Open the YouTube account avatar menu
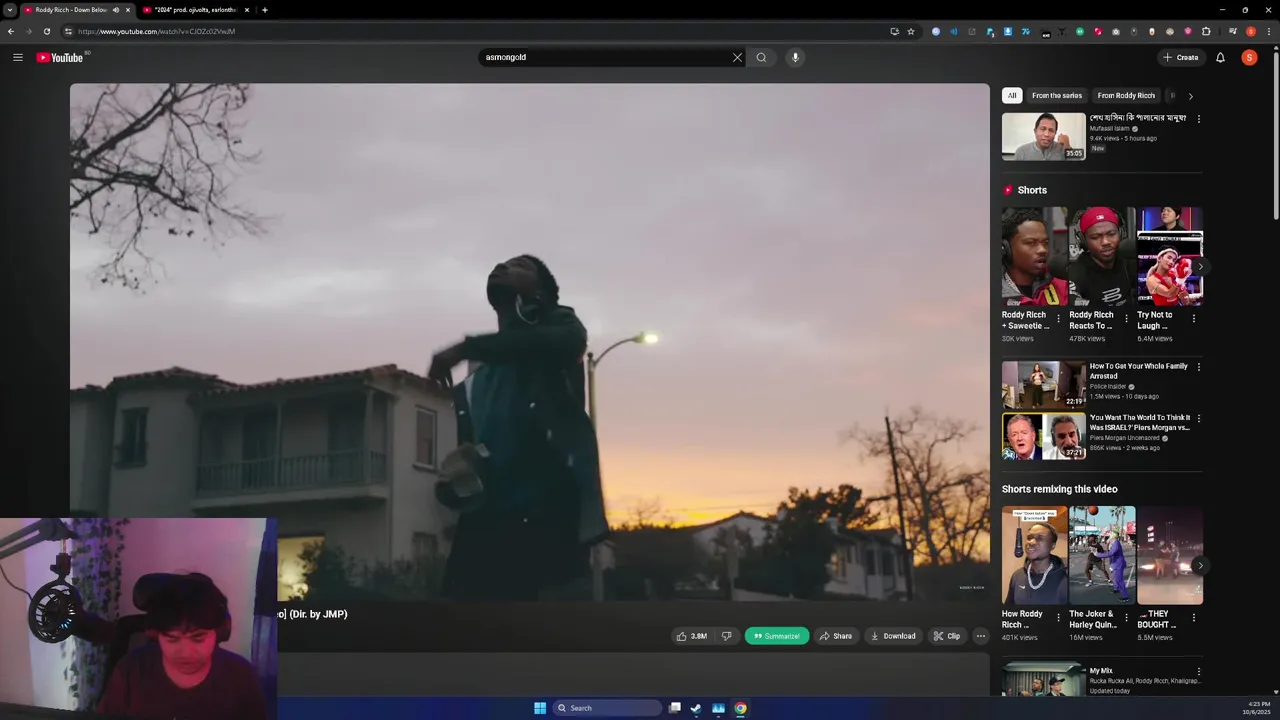 1249,57
